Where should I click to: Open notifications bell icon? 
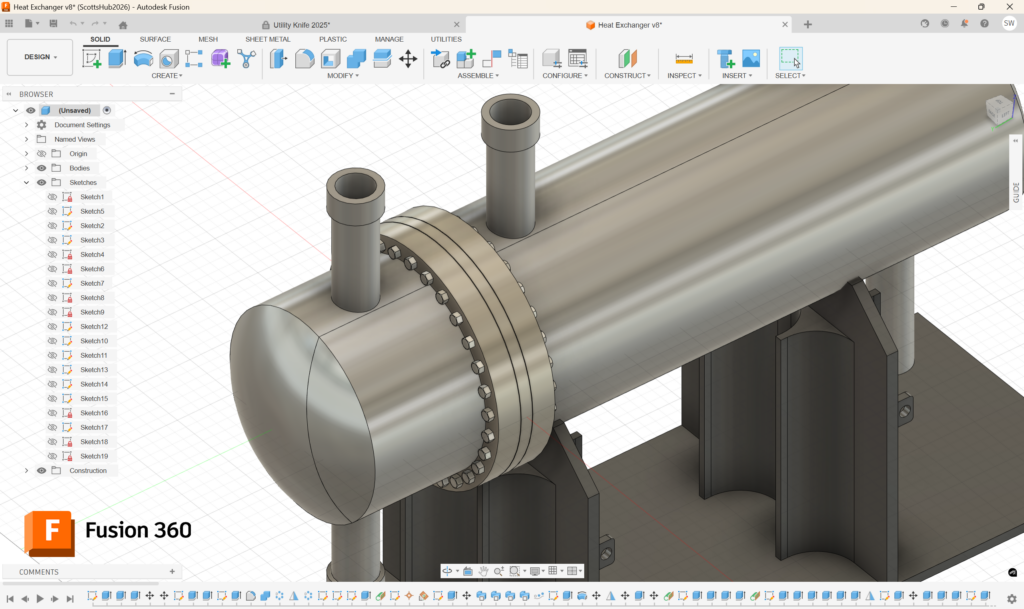point(965,23)
